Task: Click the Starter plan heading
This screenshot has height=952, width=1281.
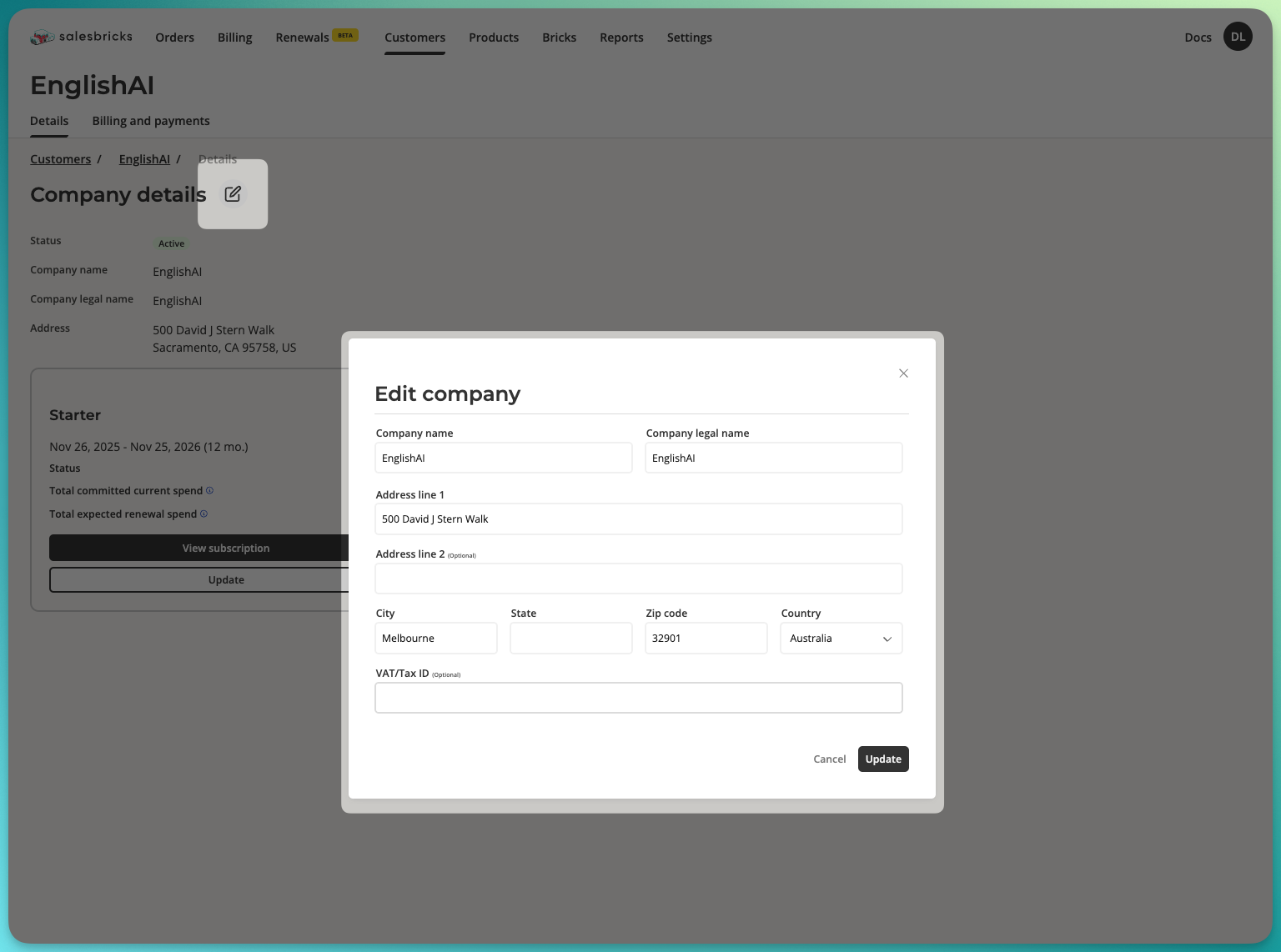Action: tap(75, 415)
